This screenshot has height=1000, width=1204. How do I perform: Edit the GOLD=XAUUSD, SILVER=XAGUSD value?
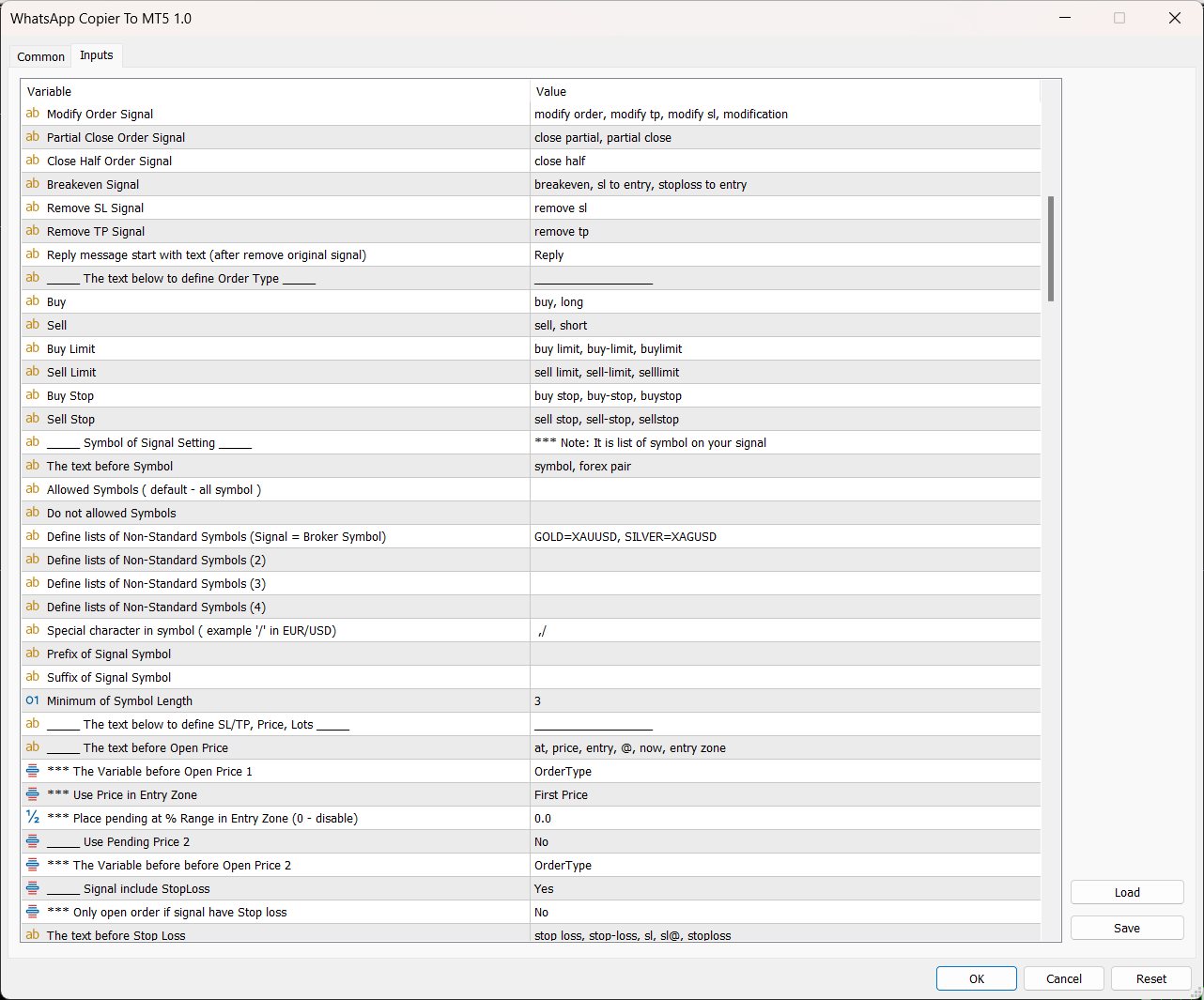pyautogui.click(x=785, y=536)
